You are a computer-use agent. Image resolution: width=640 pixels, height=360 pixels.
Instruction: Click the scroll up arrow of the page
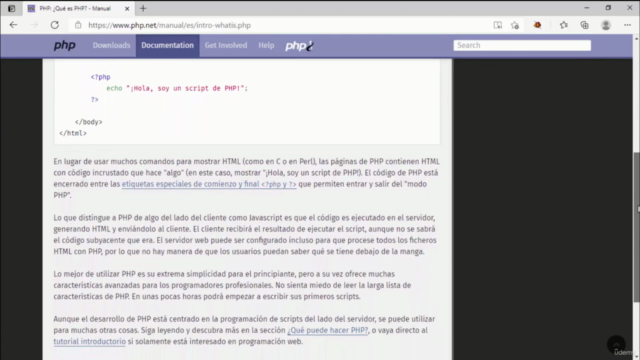(x=636, y=38)
